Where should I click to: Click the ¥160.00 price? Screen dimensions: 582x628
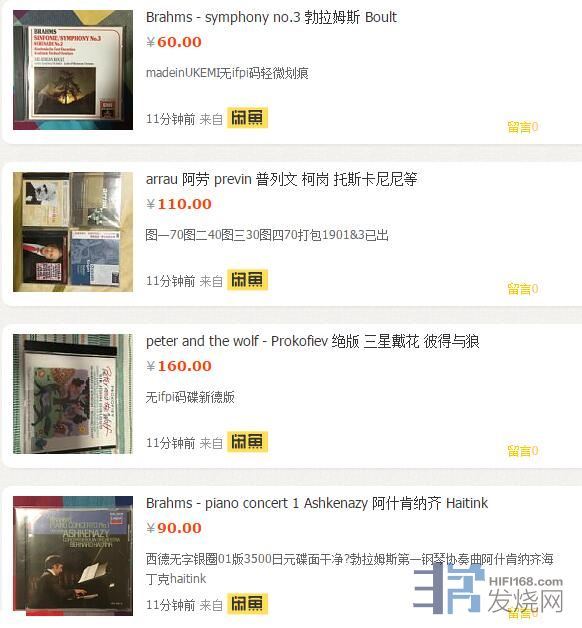[x=179, y=366]
